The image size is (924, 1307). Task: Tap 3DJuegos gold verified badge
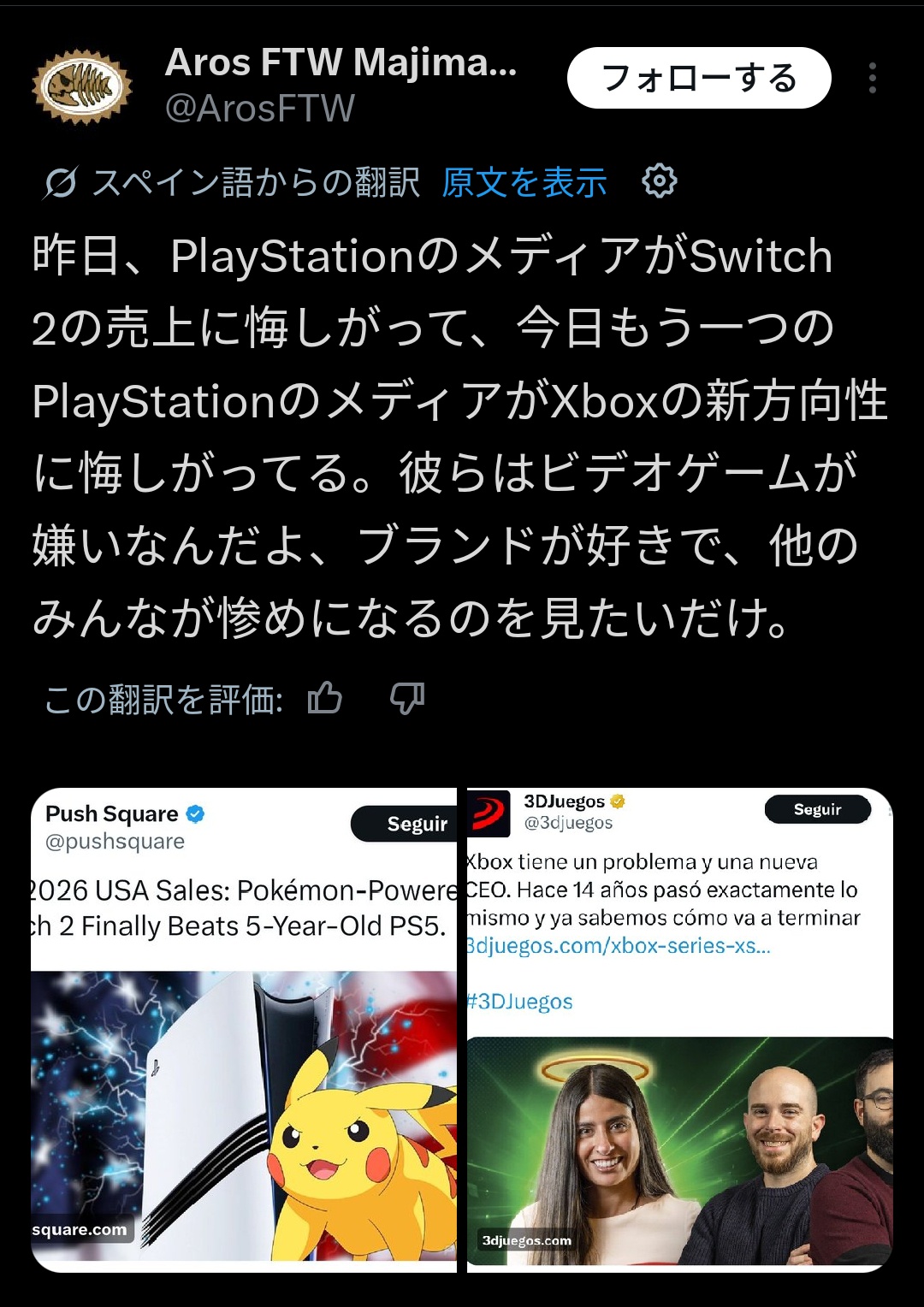[x=618, y=801]
